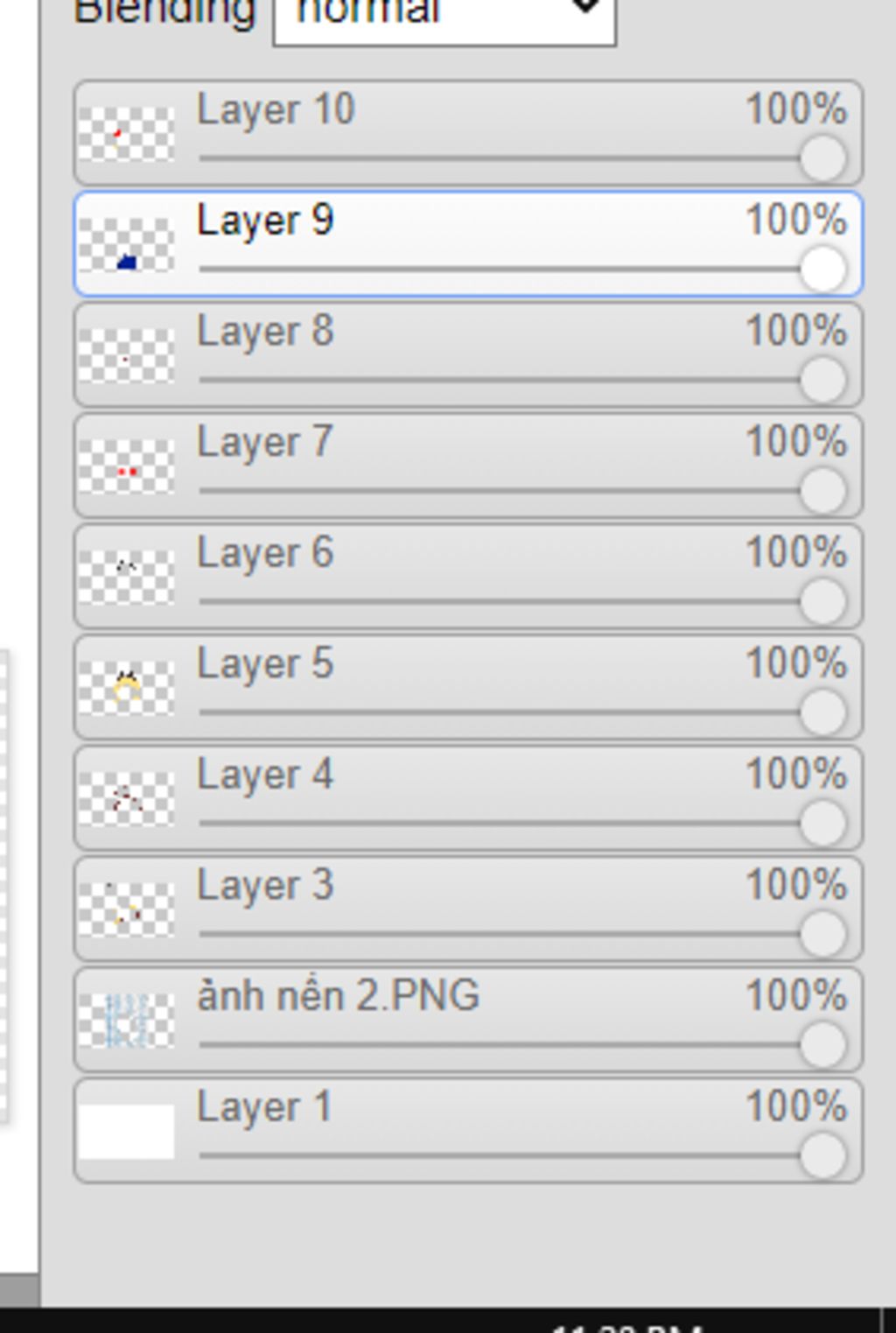896x1333 pixels.
Task: Select the Layer 7 name label
Action: tap(265, 441)
